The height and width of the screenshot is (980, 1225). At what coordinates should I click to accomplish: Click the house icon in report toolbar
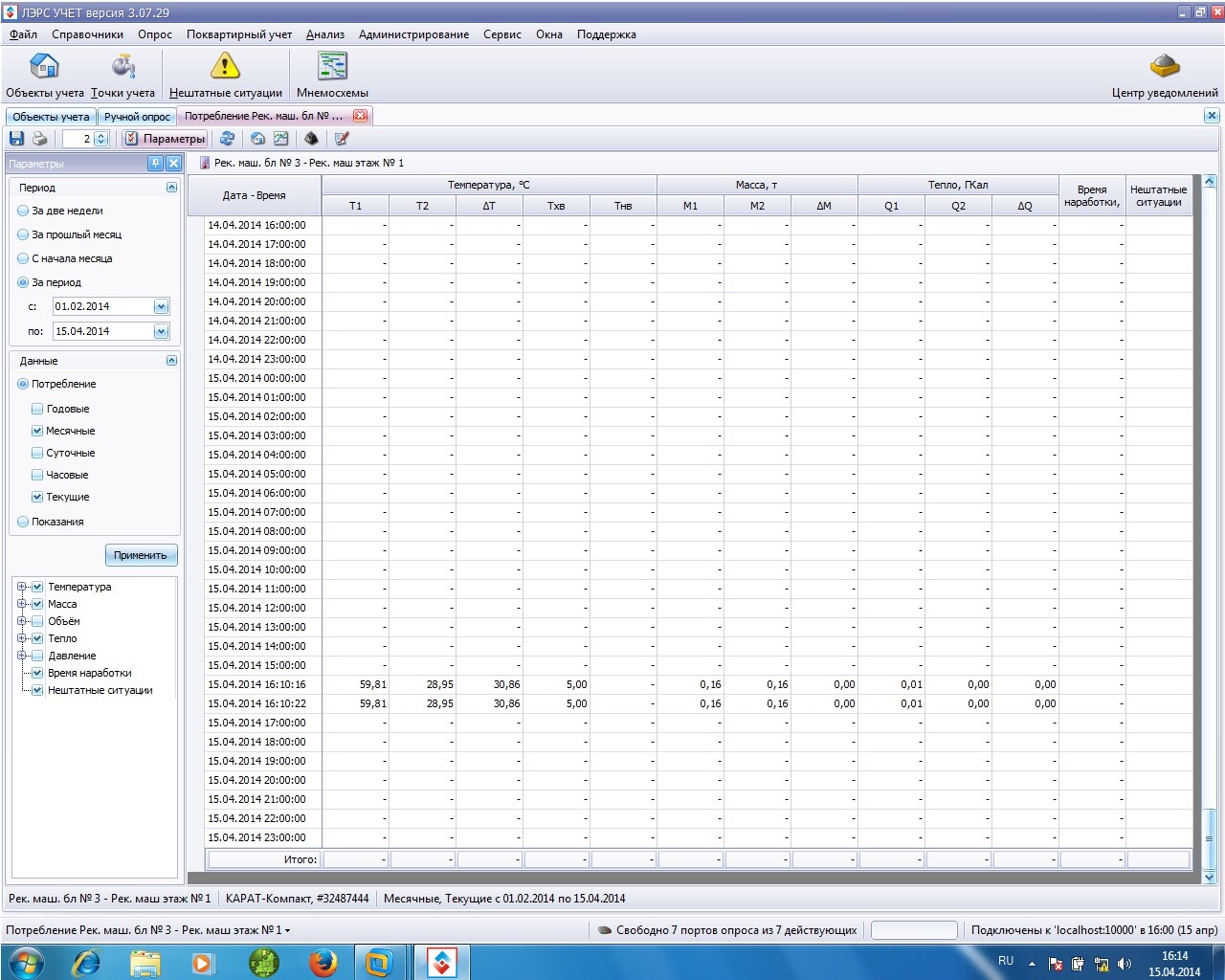[x=257, y=139]
